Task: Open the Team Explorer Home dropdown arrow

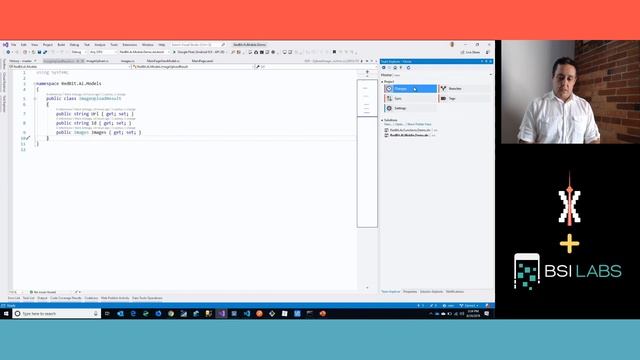Action: [491, 75]
